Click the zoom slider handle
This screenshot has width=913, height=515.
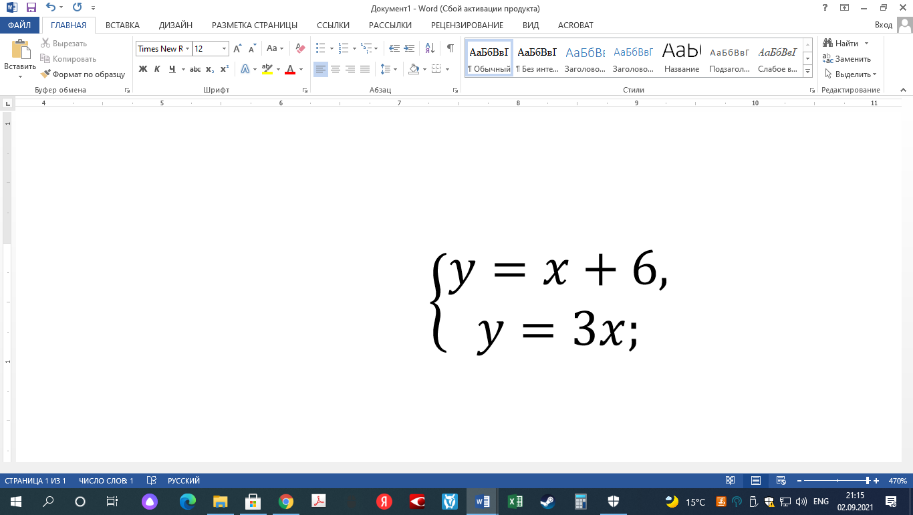click(x=868, y=481)
